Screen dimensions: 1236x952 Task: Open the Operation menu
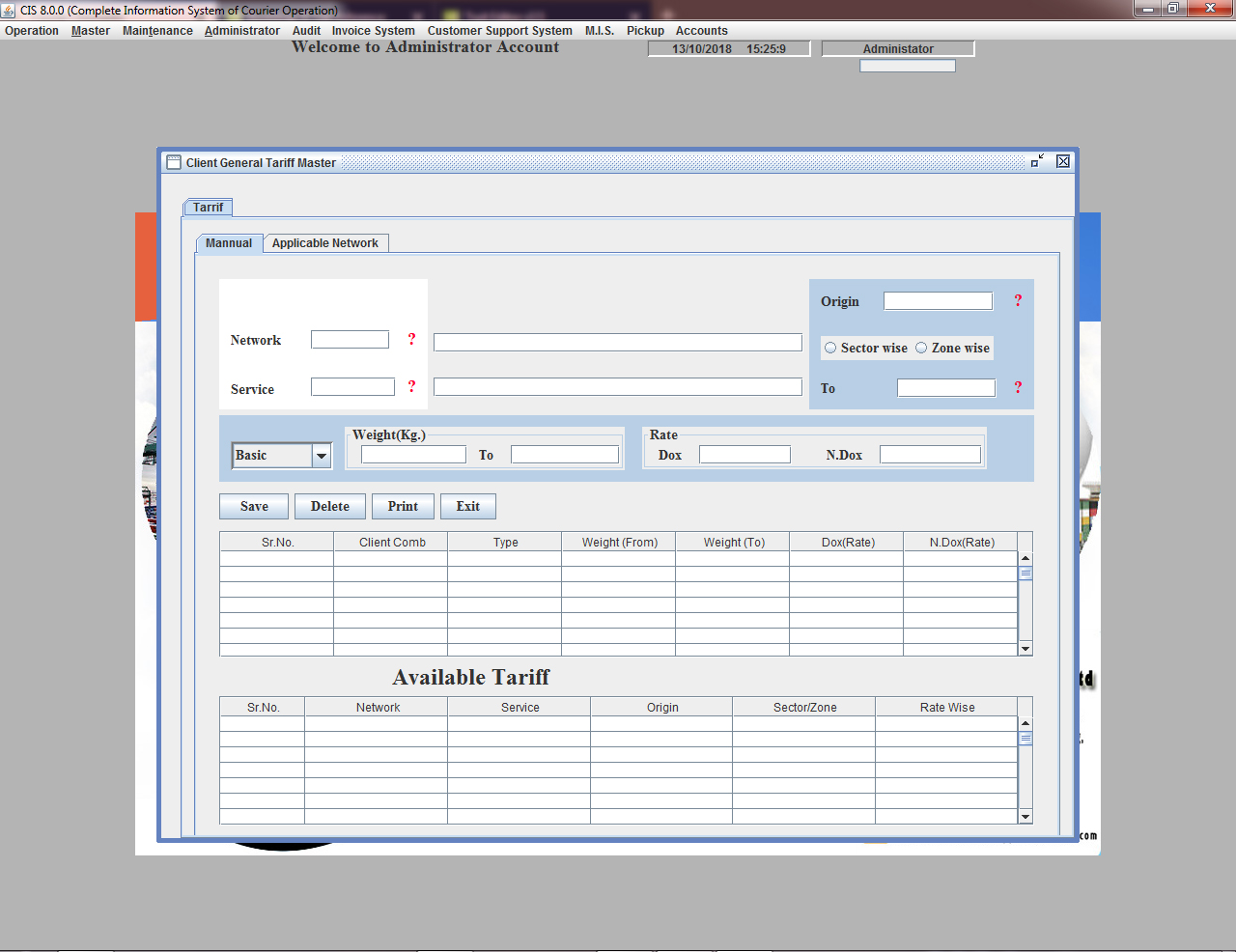[32, 31]
